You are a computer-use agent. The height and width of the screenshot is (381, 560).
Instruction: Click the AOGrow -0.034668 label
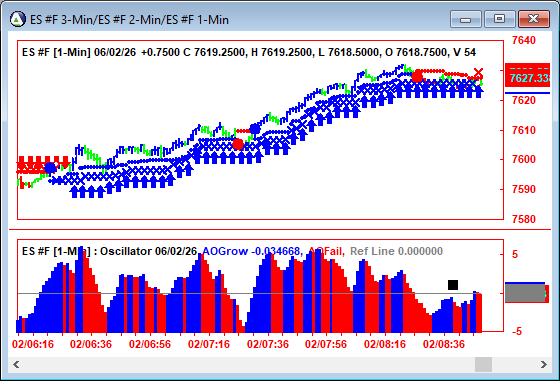[x=252, y=251]
